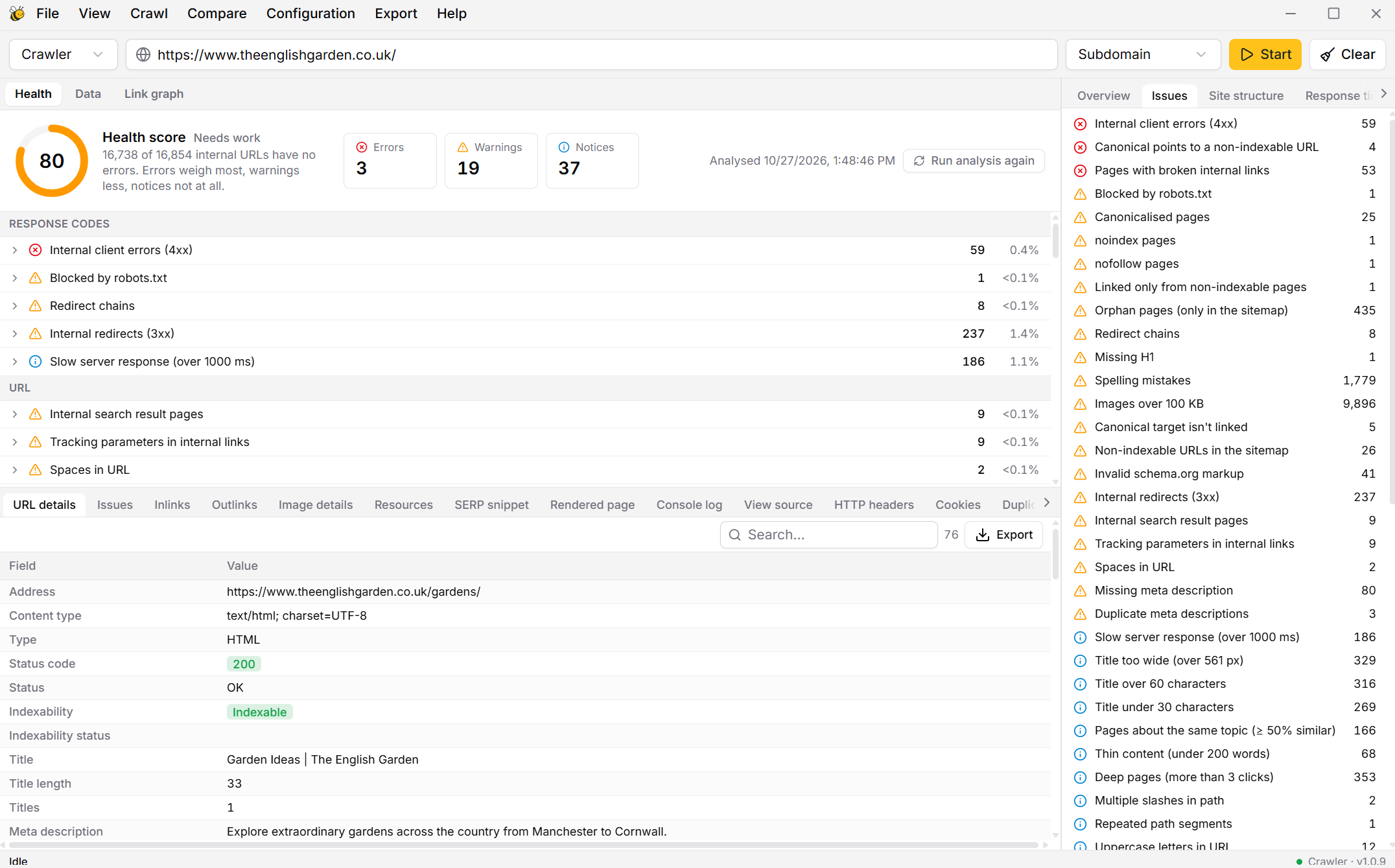Click the search magnifier icon in URL details

pyautogui.click(x=734, y=535)
